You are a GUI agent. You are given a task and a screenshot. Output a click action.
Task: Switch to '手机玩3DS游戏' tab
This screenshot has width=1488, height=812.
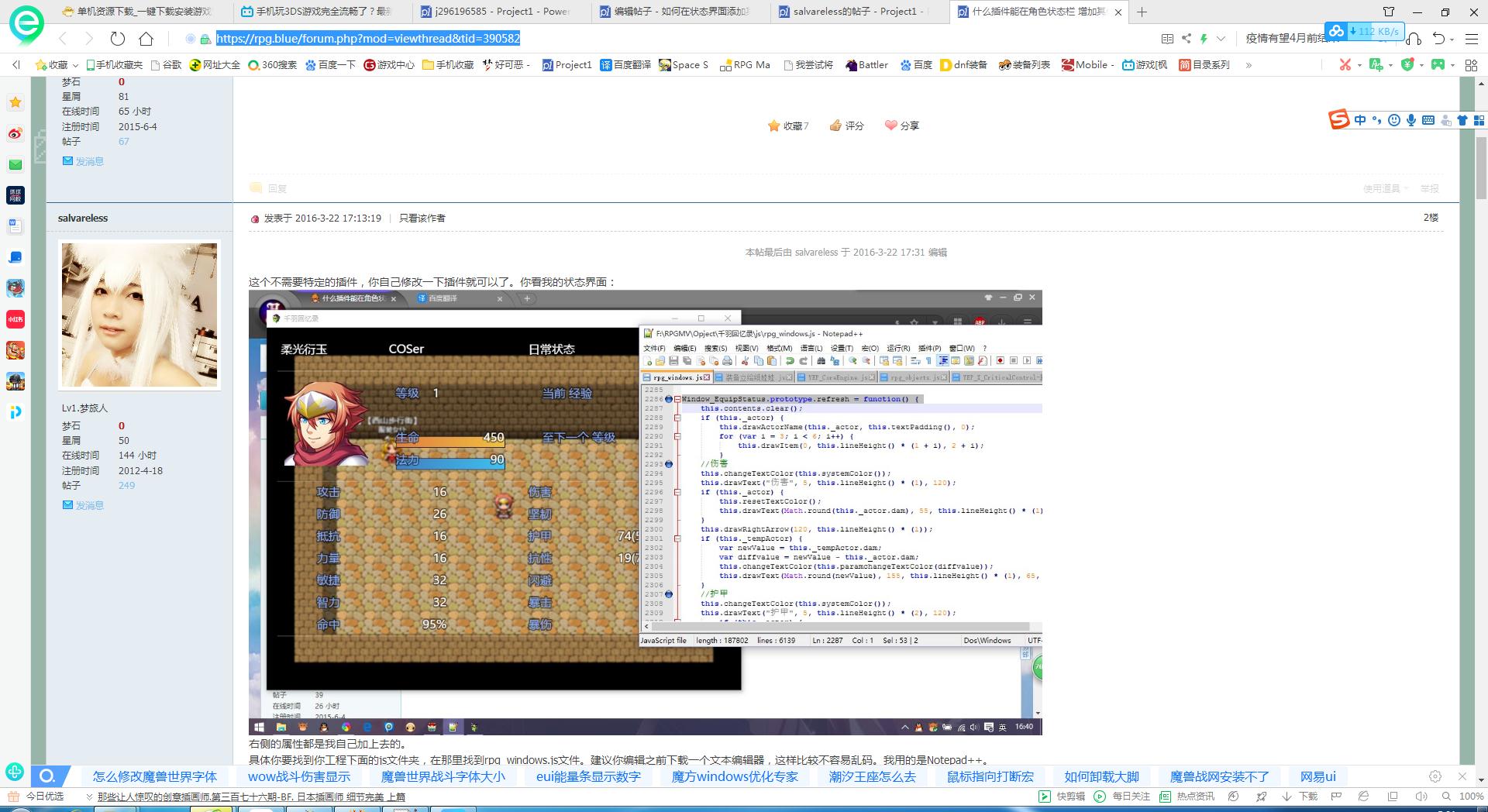tap(323, 12)
